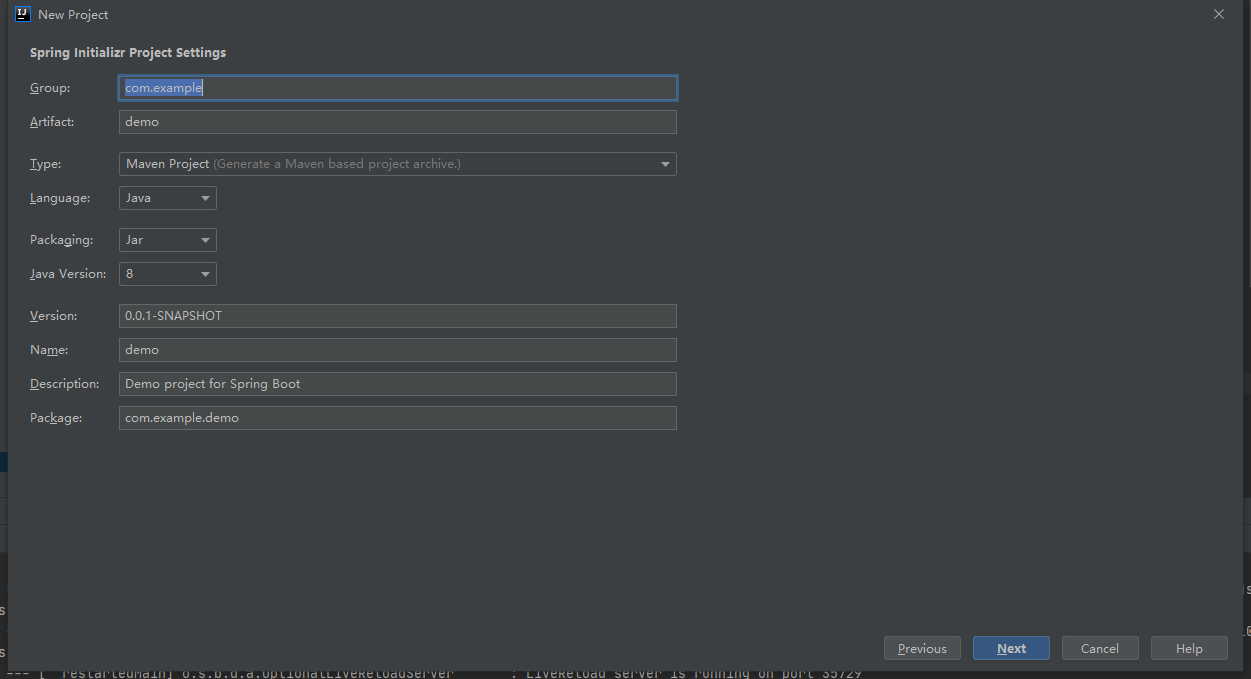Image resolution: width=1251 pixels, height=679 pixels.
Task: Expand the Packaging dropdown showing Jar
Action: click(x=168, y=240)
